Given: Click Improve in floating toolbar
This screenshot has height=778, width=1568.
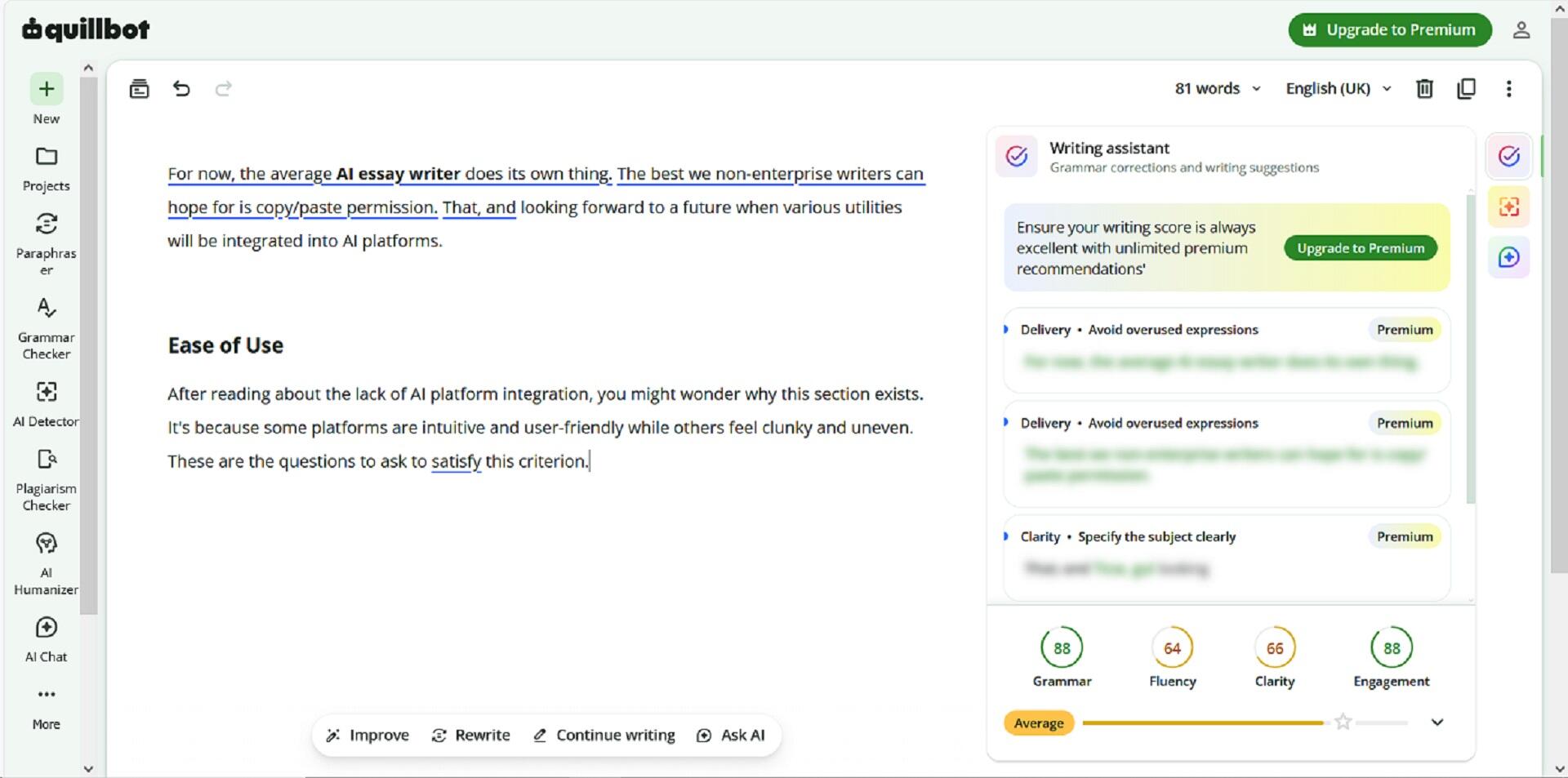Looking at the screenshot, I should [x=367, y=735].
